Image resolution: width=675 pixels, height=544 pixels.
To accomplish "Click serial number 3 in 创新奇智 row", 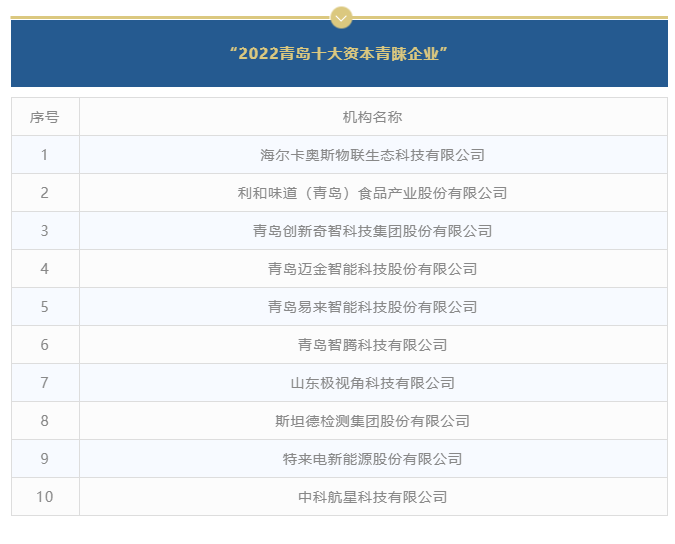I will click(44, 231).
